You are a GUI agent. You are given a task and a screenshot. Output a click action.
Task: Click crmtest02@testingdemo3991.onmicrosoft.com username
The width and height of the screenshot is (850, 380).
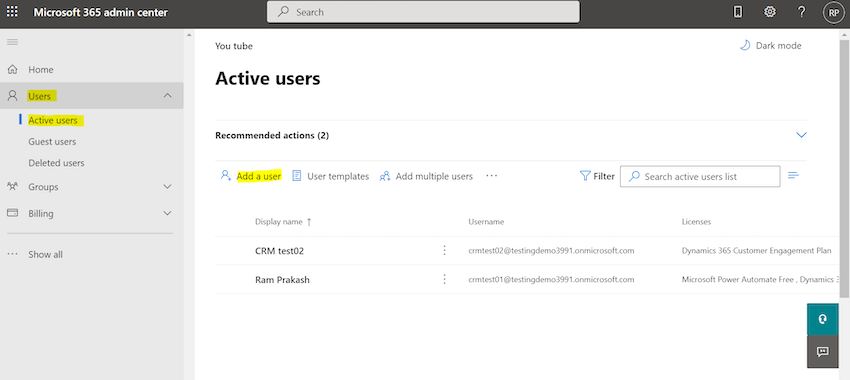point(551,250)
